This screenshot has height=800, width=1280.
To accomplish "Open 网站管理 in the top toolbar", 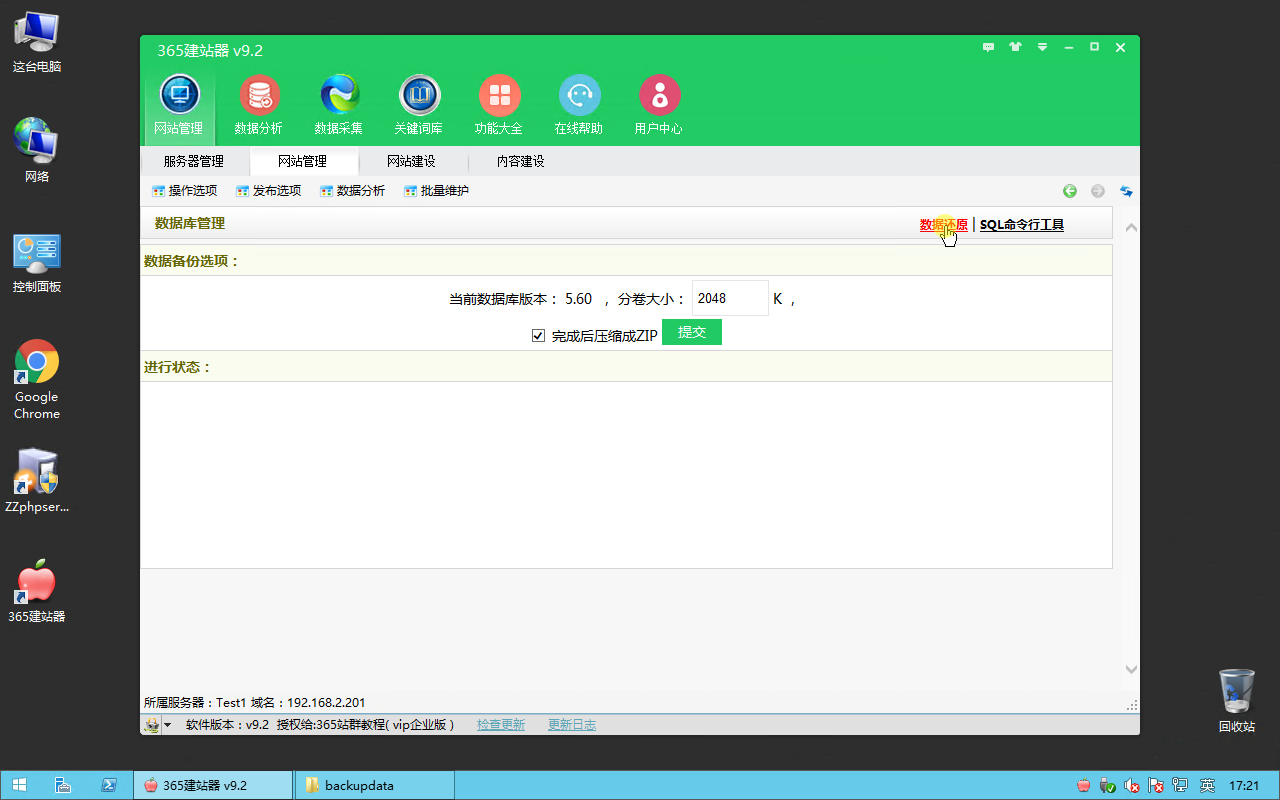I will coord(179,105).
